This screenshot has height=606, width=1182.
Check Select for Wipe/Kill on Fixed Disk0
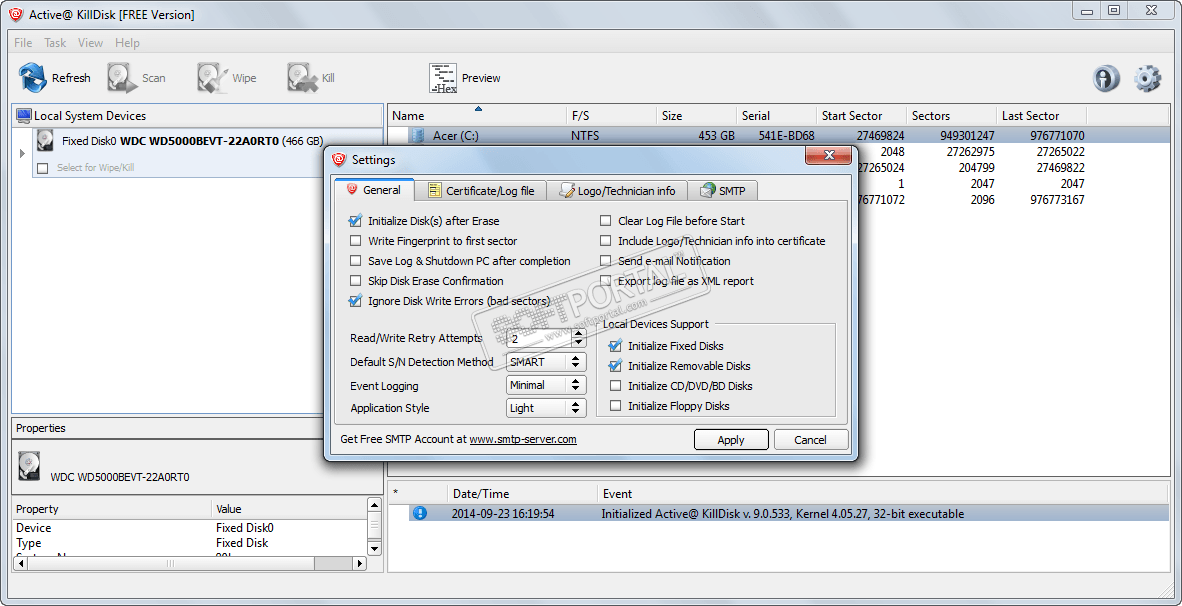tap(42, 168)
